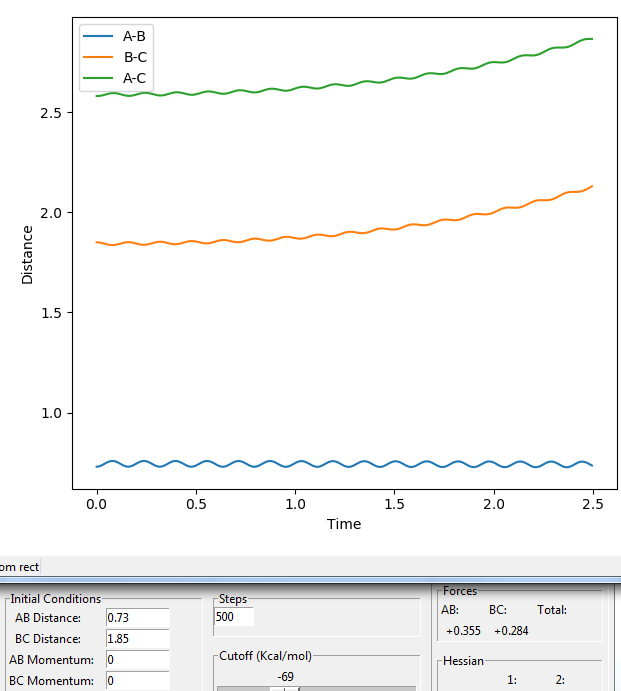Click the 'zoom rect' status bar label

tap(19, 567)
